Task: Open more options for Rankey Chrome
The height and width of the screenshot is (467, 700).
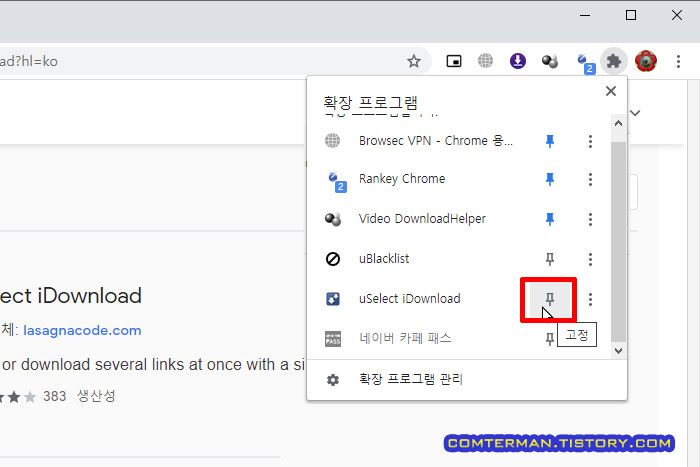Action: (x=590, y=179)
